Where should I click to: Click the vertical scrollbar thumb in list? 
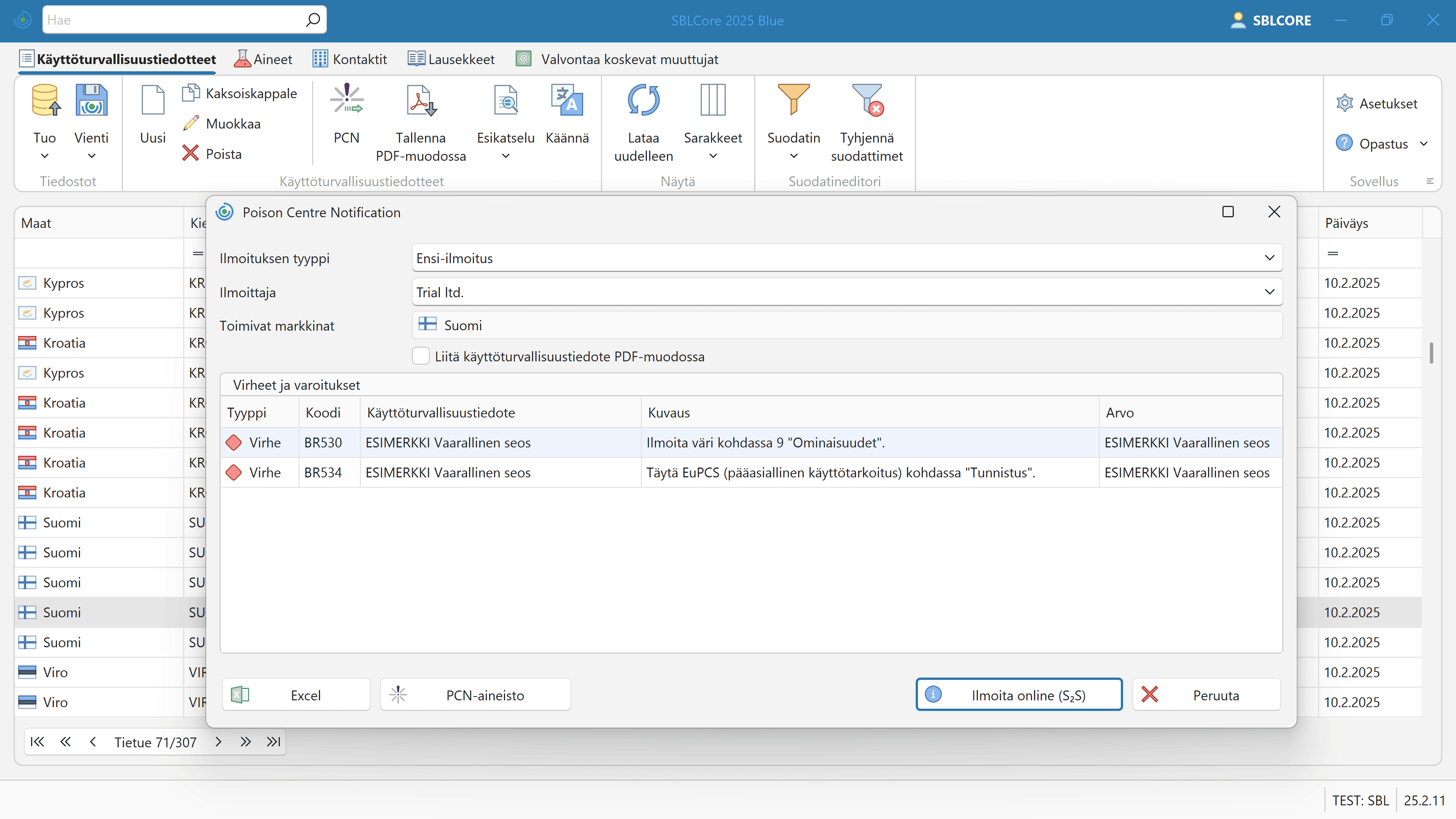[x=1431, y=353]
